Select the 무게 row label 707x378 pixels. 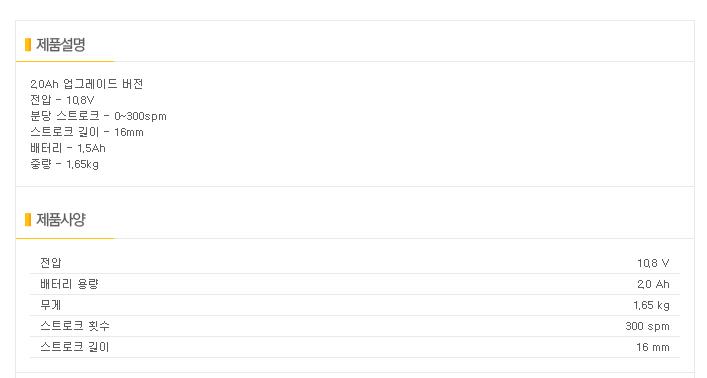click(x=50, y=305)
